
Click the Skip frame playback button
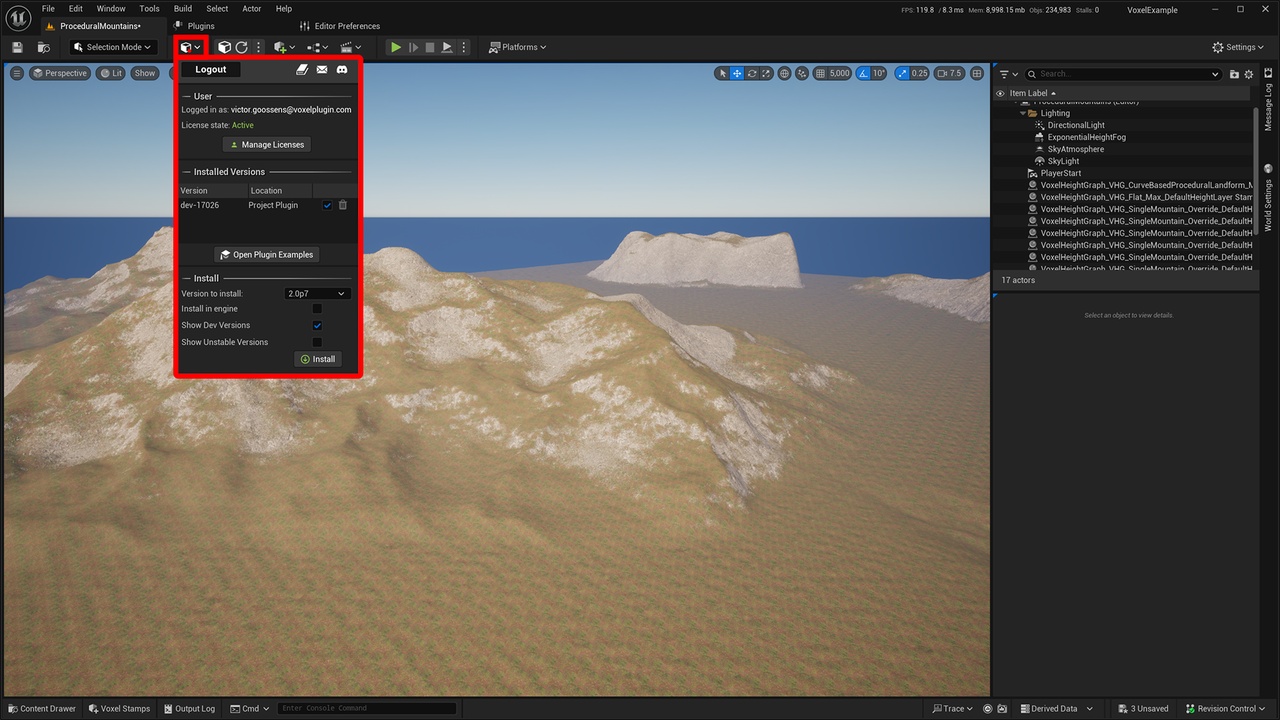413,47
